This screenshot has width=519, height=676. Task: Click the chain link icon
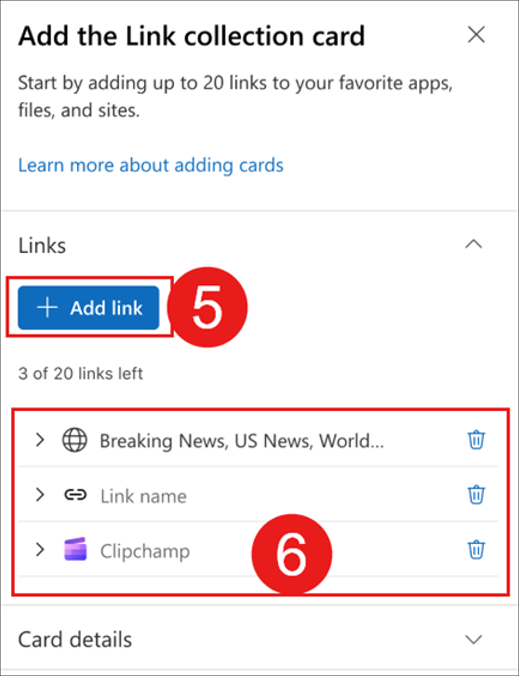(75, 495)
